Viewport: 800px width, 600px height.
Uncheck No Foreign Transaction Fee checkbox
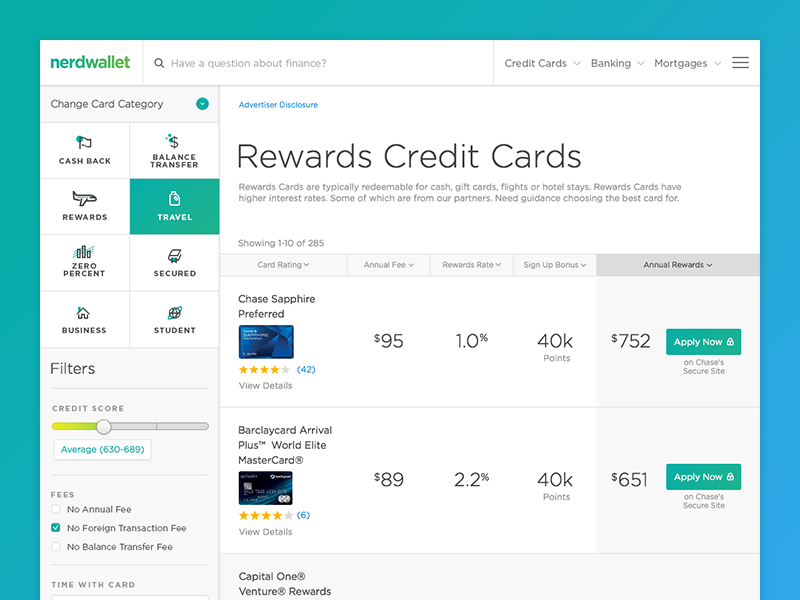point(56,528)
